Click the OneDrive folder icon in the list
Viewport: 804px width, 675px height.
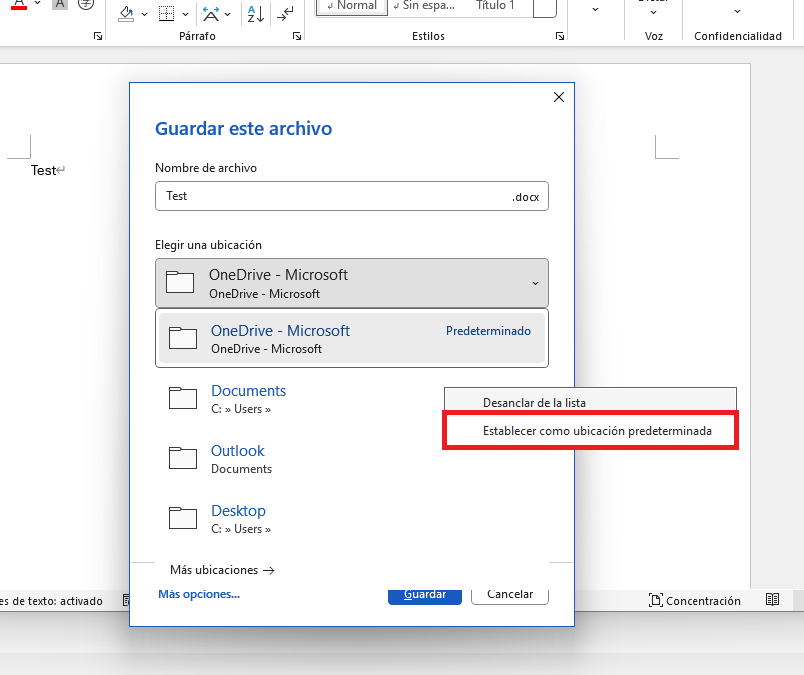pos(183,338)
